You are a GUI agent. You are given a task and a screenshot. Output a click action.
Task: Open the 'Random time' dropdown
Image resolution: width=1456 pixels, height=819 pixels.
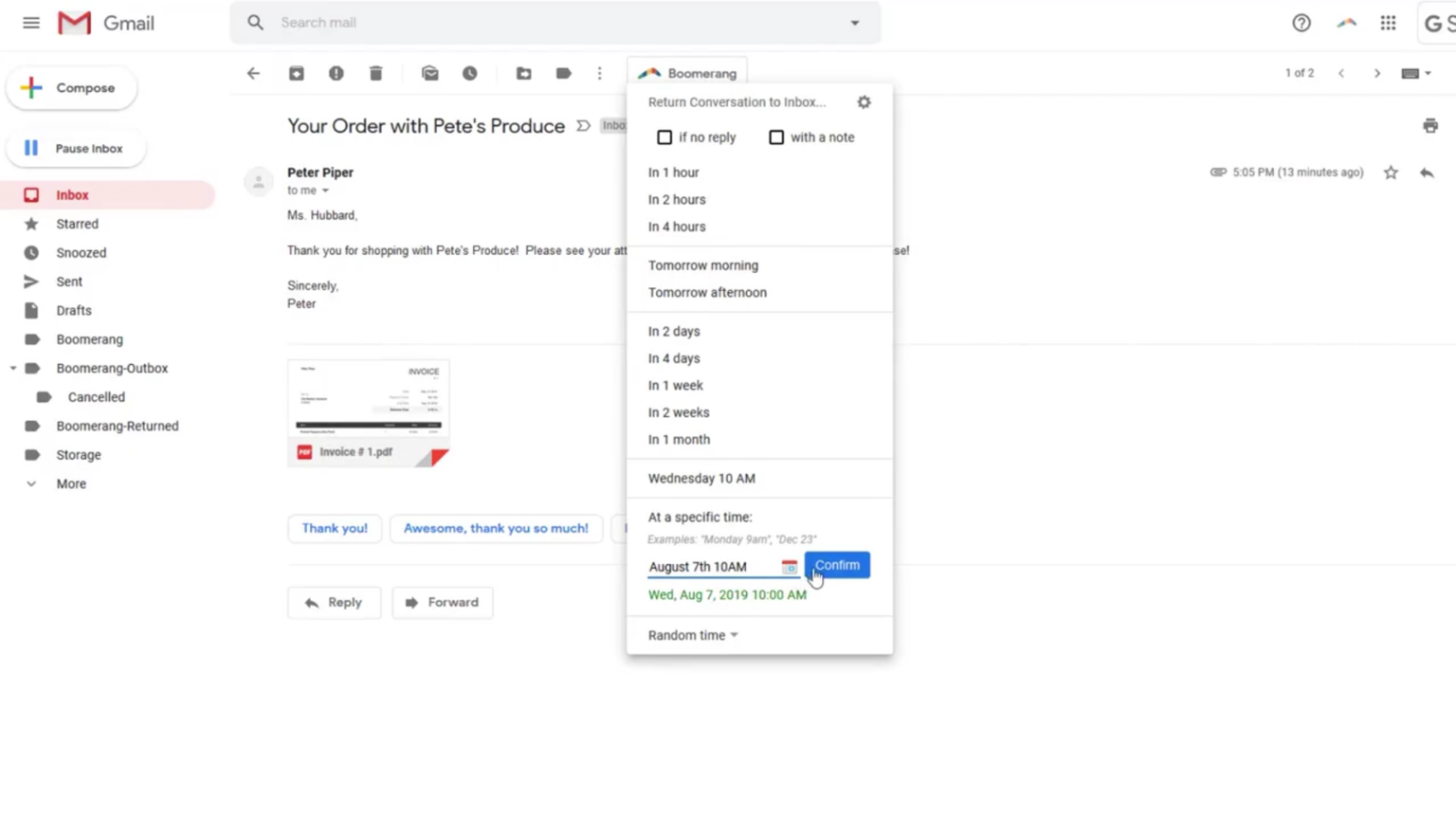(x=692, y=635)
